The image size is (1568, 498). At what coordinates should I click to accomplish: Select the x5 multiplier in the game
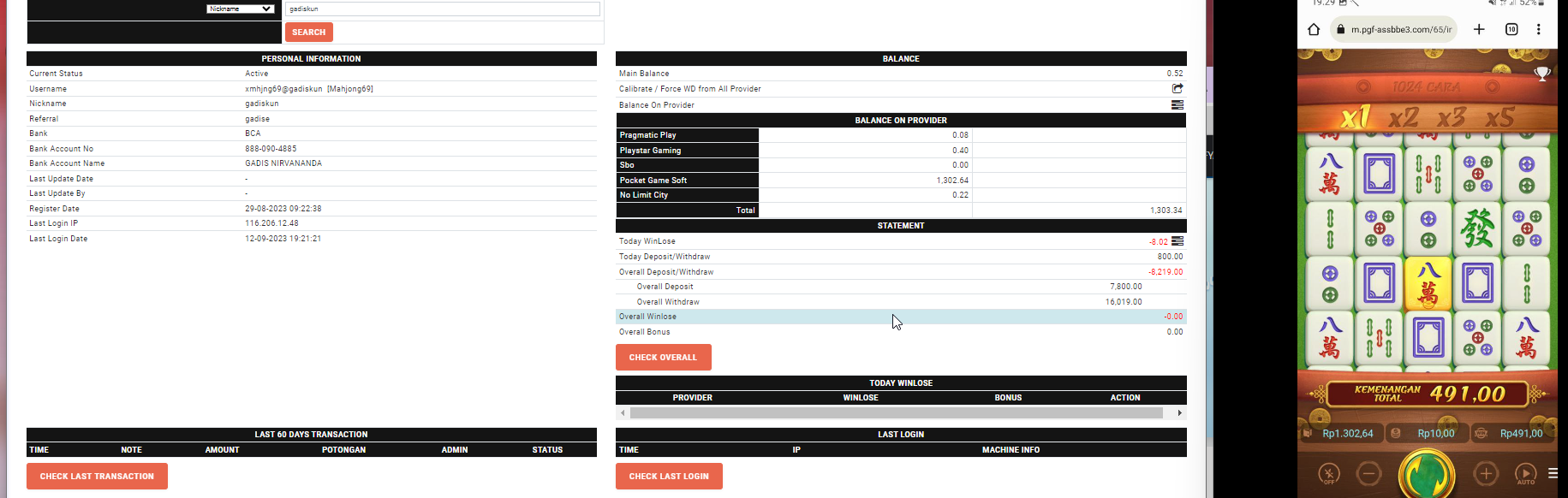tap(1499, 116)
